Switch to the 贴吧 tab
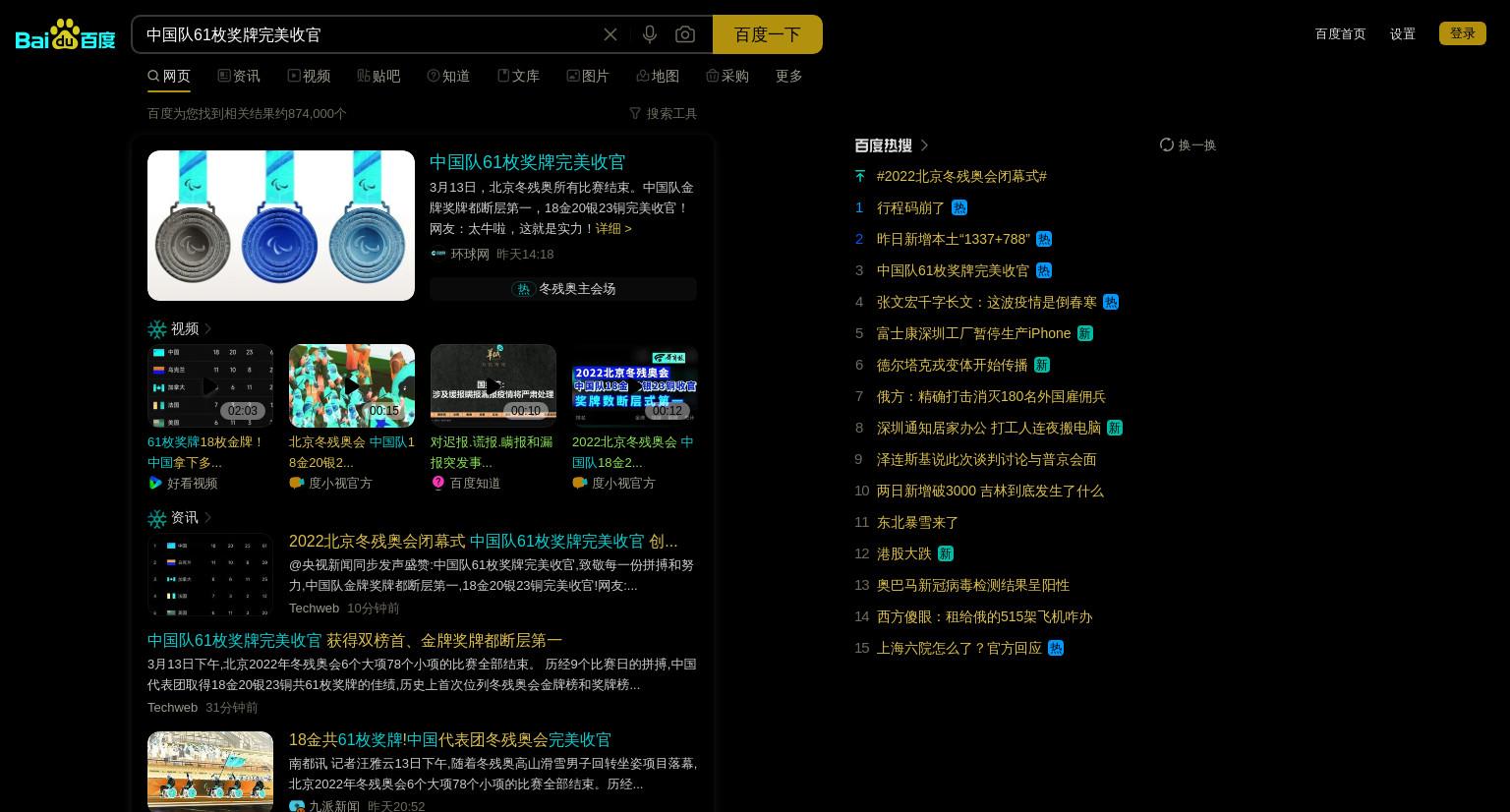The image size is (1510, 812). click(378, 76)
